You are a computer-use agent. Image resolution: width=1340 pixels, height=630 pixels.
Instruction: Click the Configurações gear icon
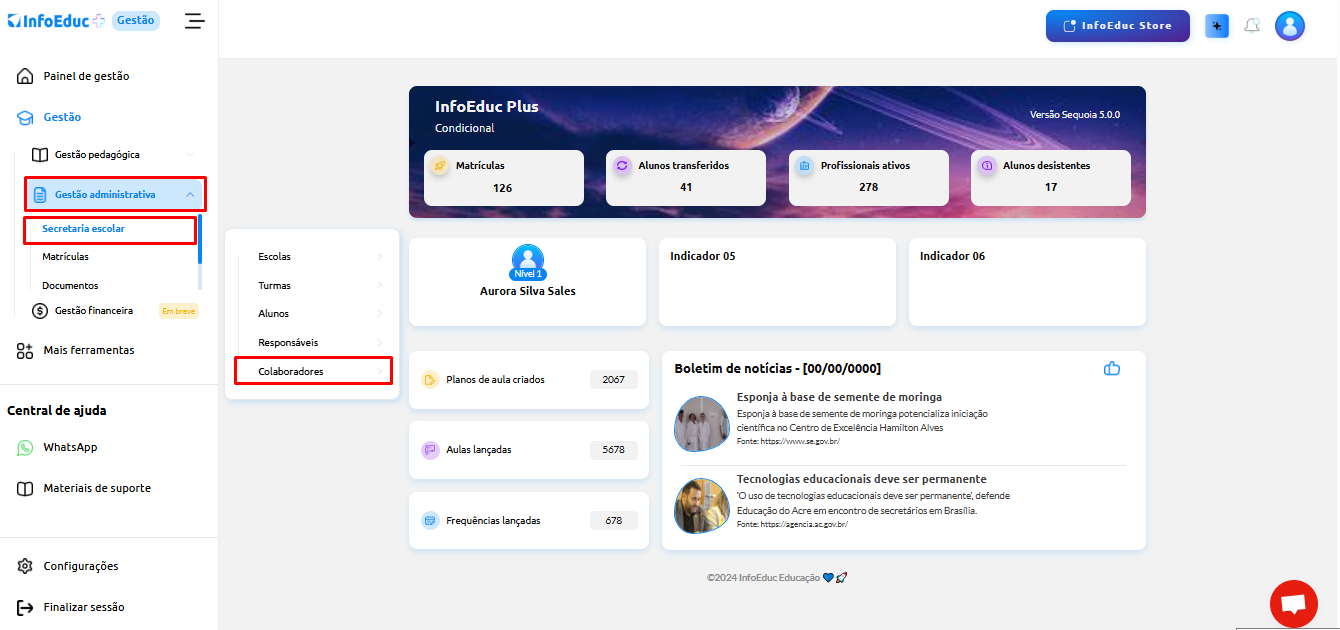pos(25,566)
